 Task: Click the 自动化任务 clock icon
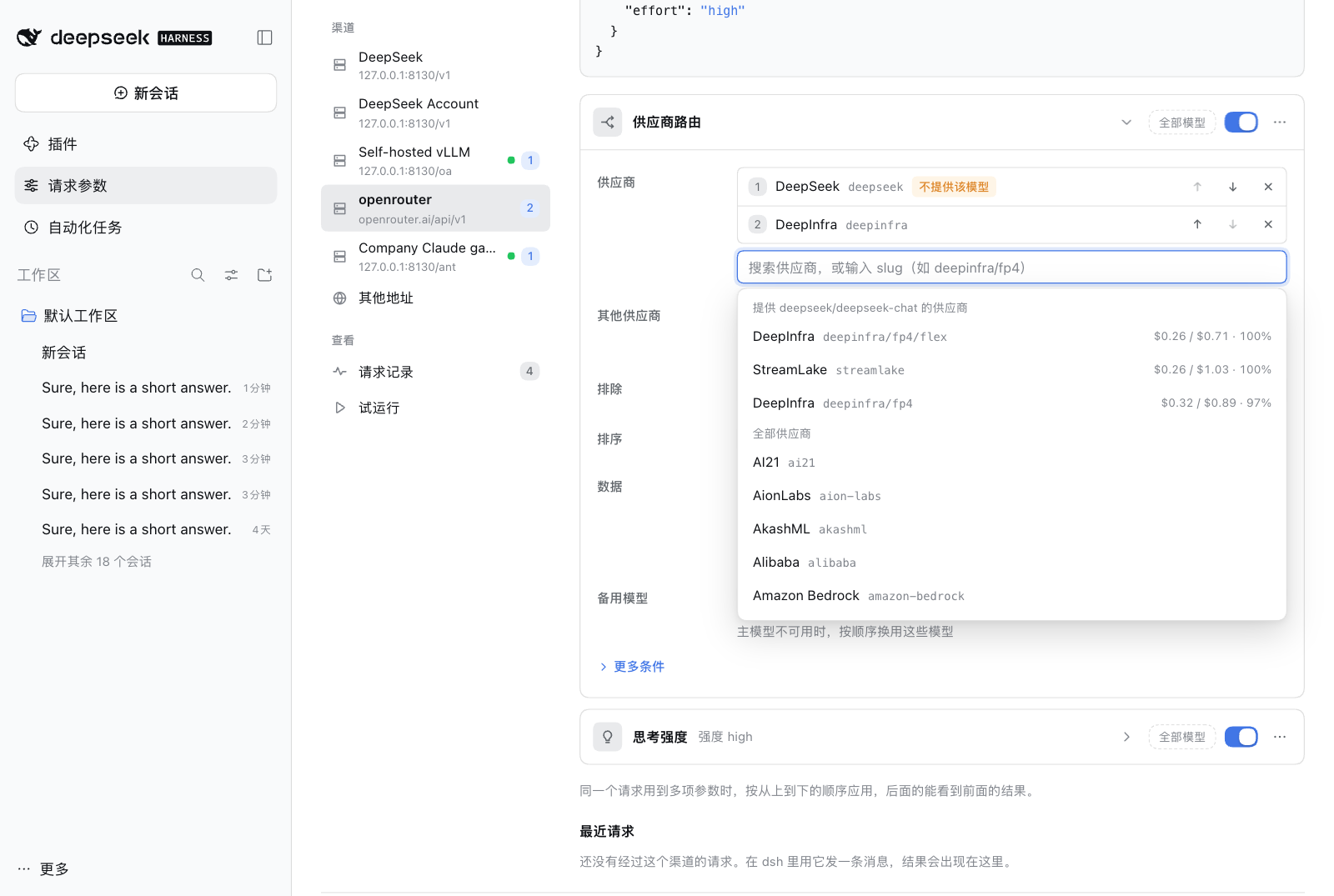(32, 228)
